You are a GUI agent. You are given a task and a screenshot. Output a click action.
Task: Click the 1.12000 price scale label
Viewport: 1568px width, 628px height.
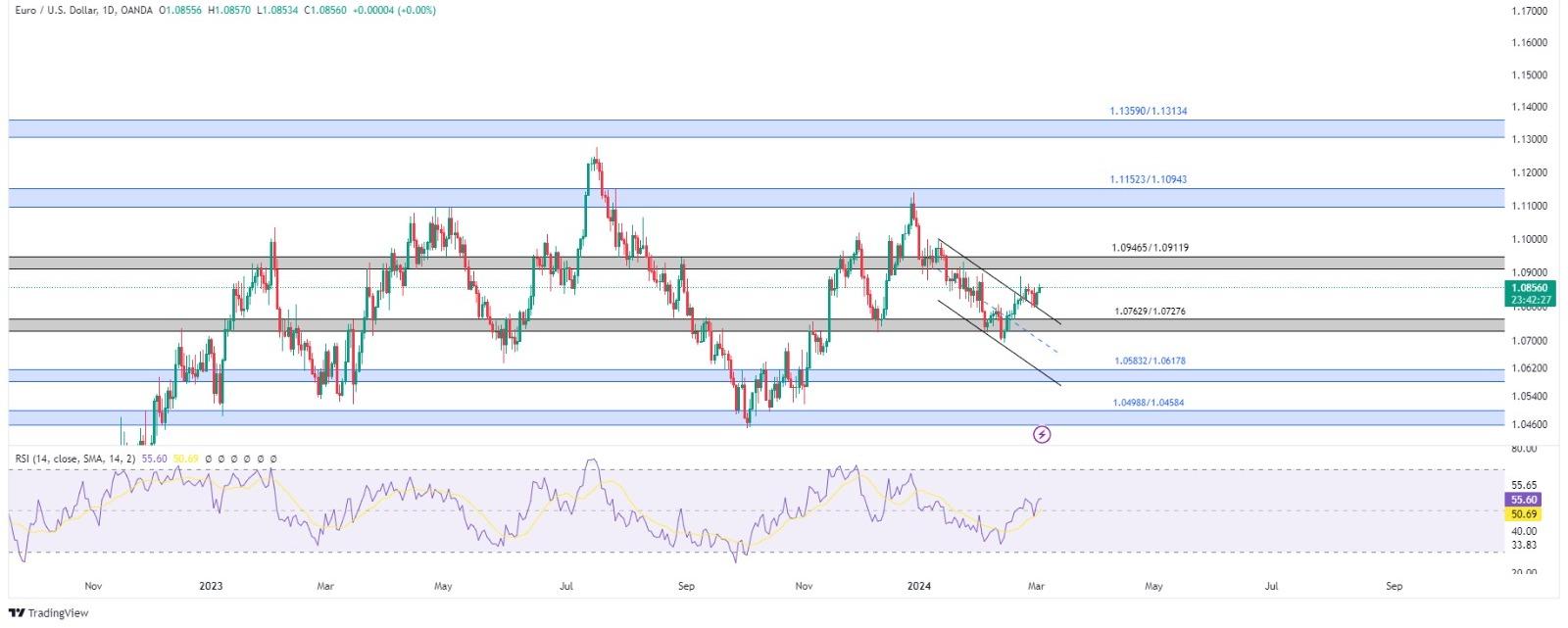coord(1530,173)
